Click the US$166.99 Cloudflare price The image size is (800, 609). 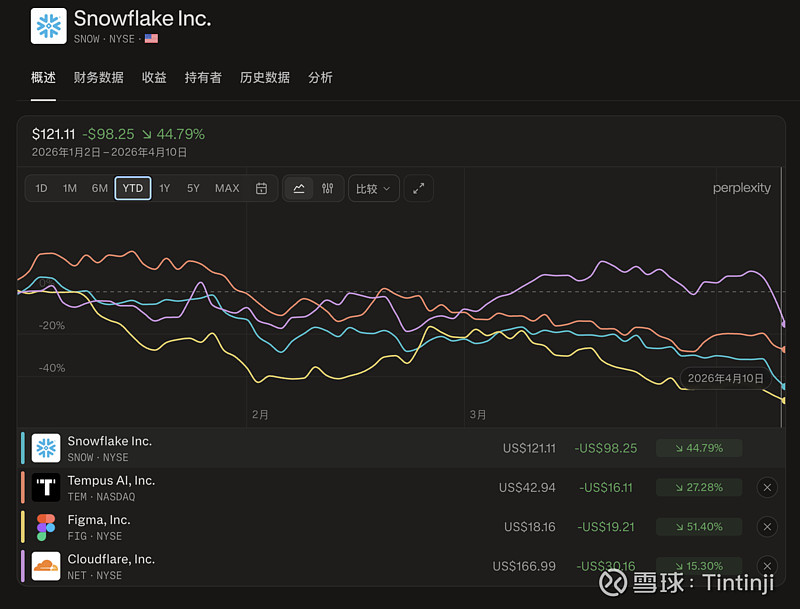tap(524, 566)
